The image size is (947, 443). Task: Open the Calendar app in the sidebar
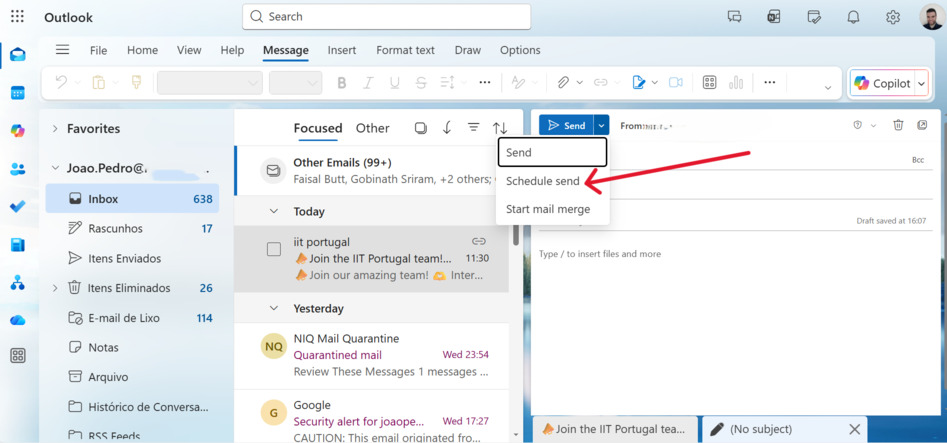pyautogui.click(x=18, y=92)
